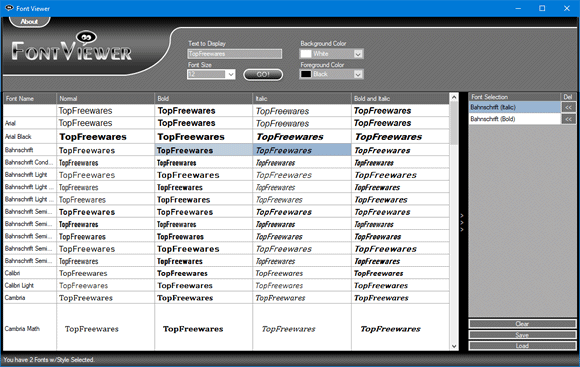Clear the font selection list
This screenshot has width=580, height=367.
click(522, 324)
